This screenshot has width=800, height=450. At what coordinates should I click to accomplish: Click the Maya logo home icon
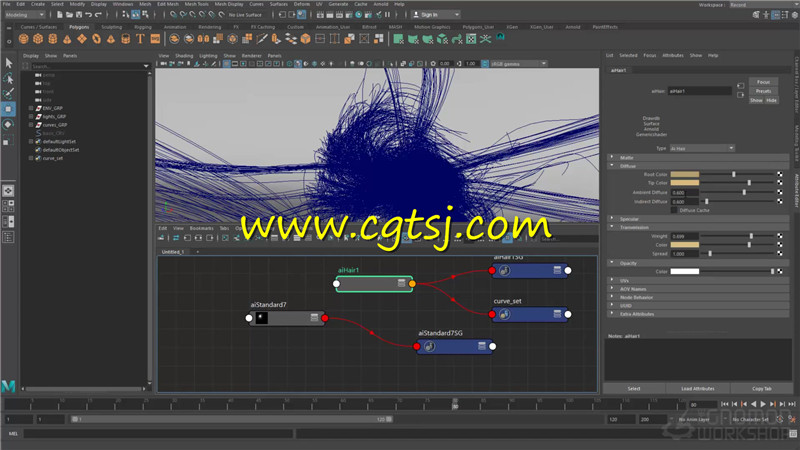[8, 386]
